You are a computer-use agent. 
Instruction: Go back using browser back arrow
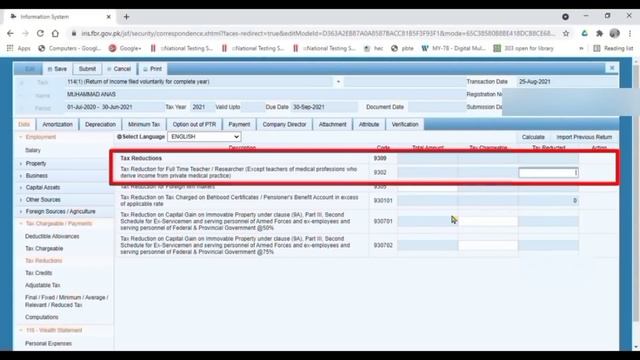click(10, 33)
